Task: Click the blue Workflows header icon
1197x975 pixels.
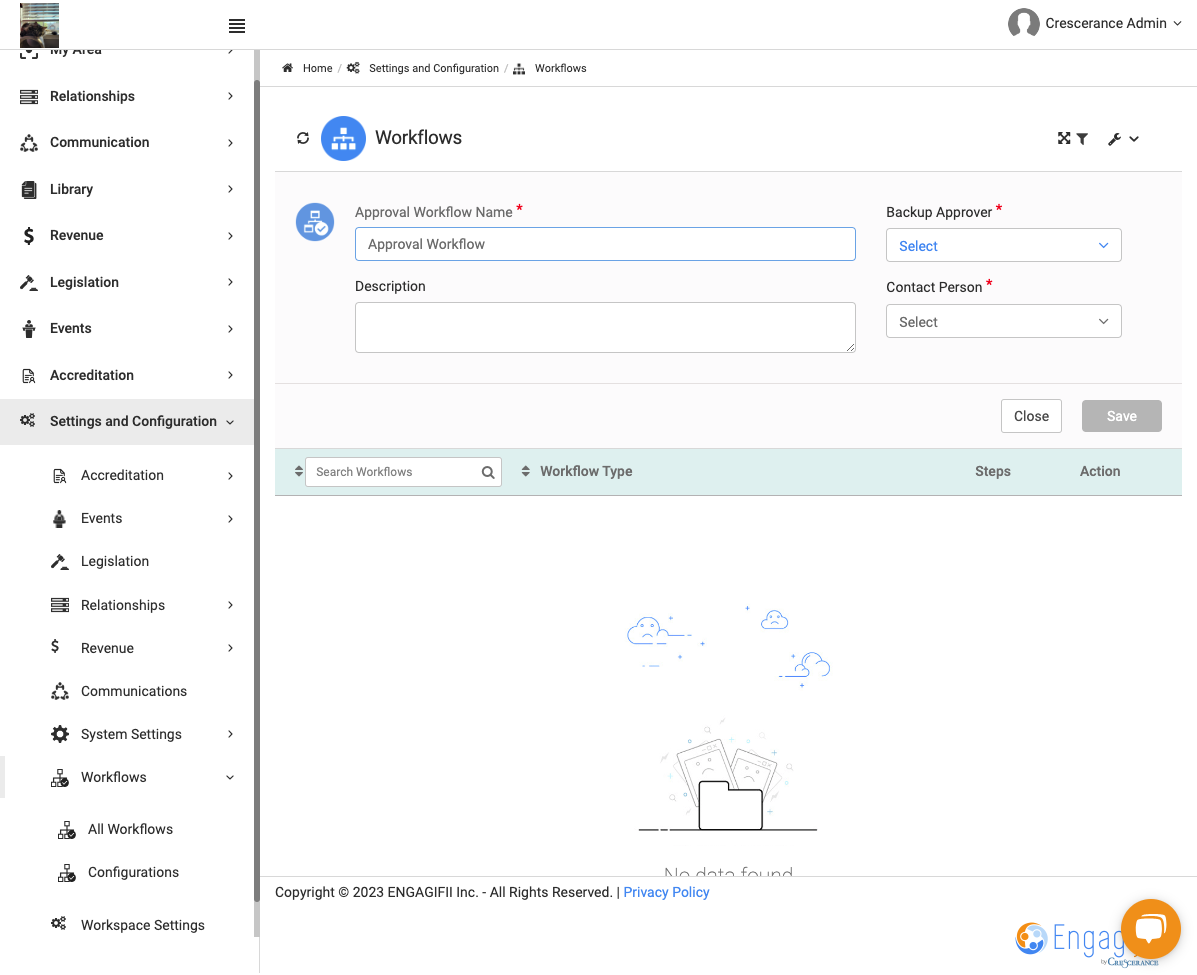Action: pos(343,138)
